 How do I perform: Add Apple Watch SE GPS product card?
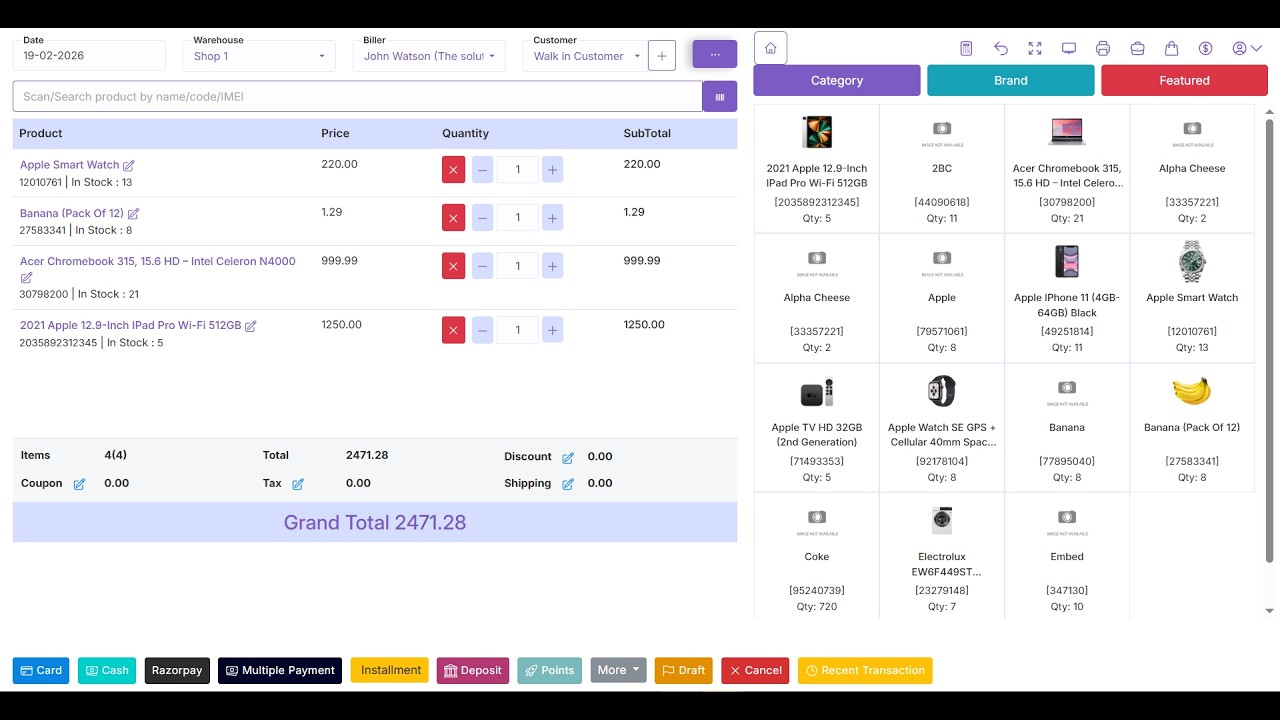tap(942, 428)
